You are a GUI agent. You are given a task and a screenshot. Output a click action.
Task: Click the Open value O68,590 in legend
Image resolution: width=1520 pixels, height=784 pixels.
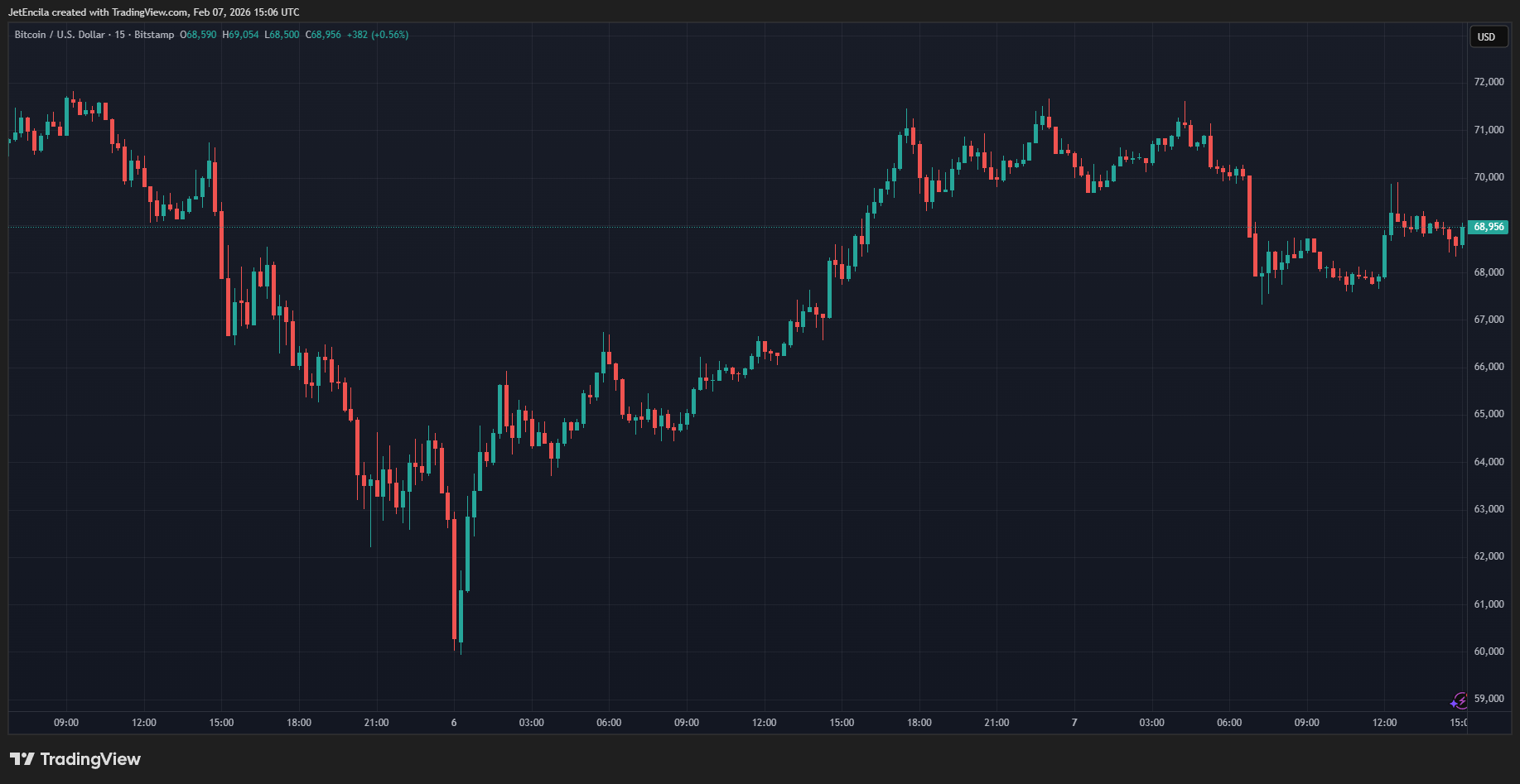click(198, 35)
